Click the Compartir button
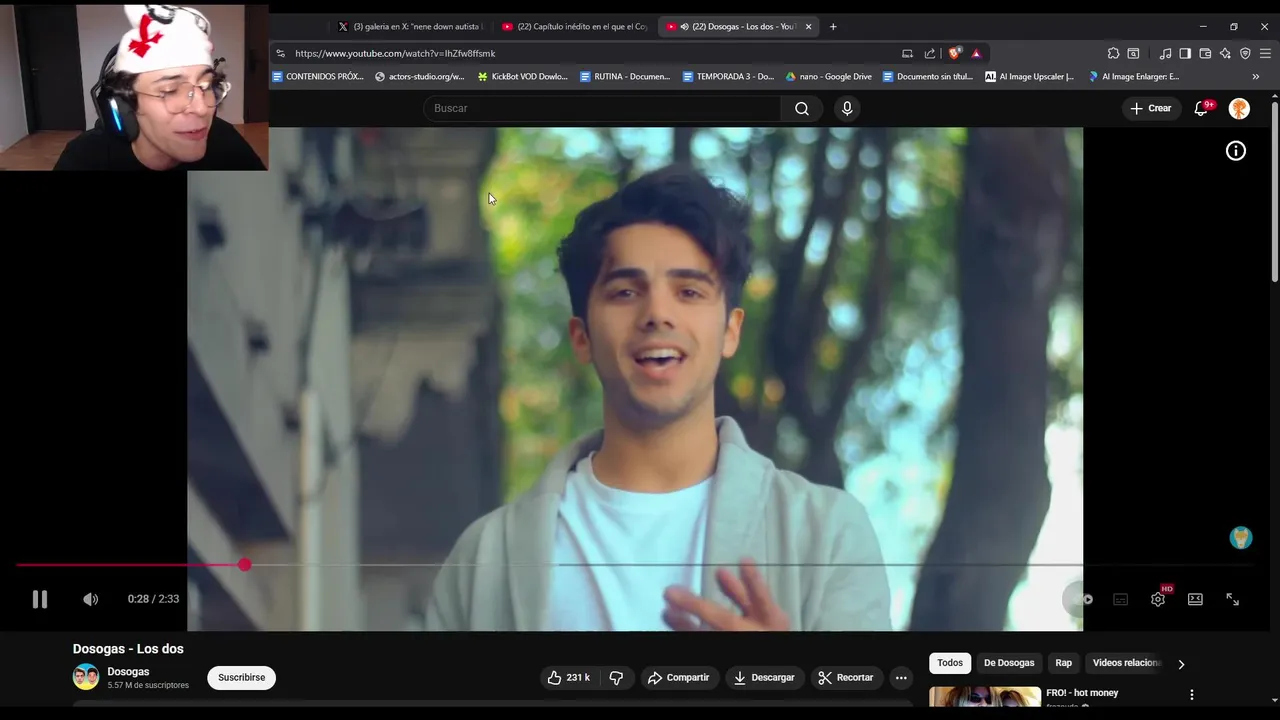 678,677
